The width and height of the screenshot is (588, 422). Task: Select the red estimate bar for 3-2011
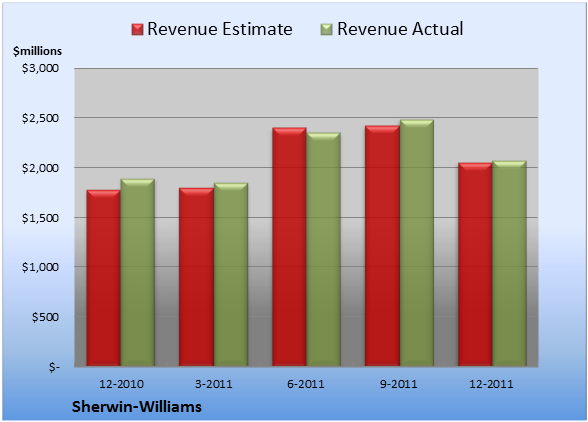(196, 277)
